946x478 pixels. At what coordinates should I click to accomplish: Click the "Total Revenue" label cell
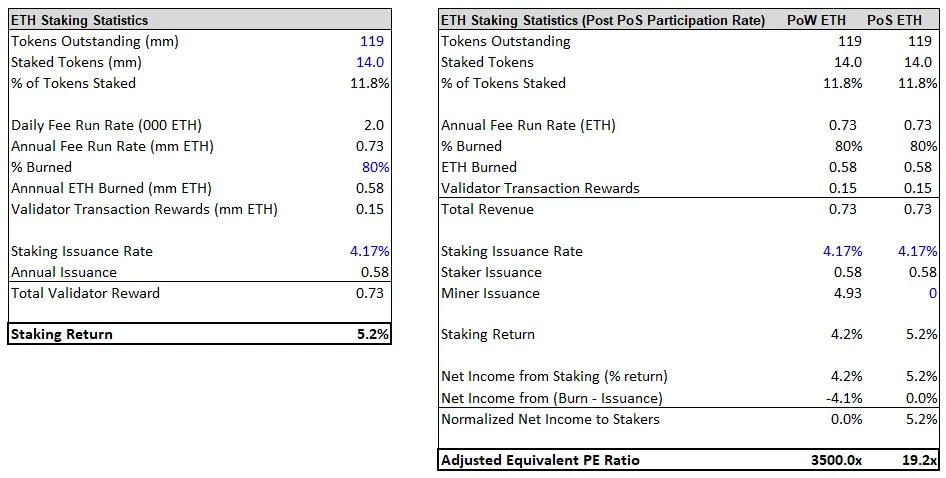[x=487, y=209]
